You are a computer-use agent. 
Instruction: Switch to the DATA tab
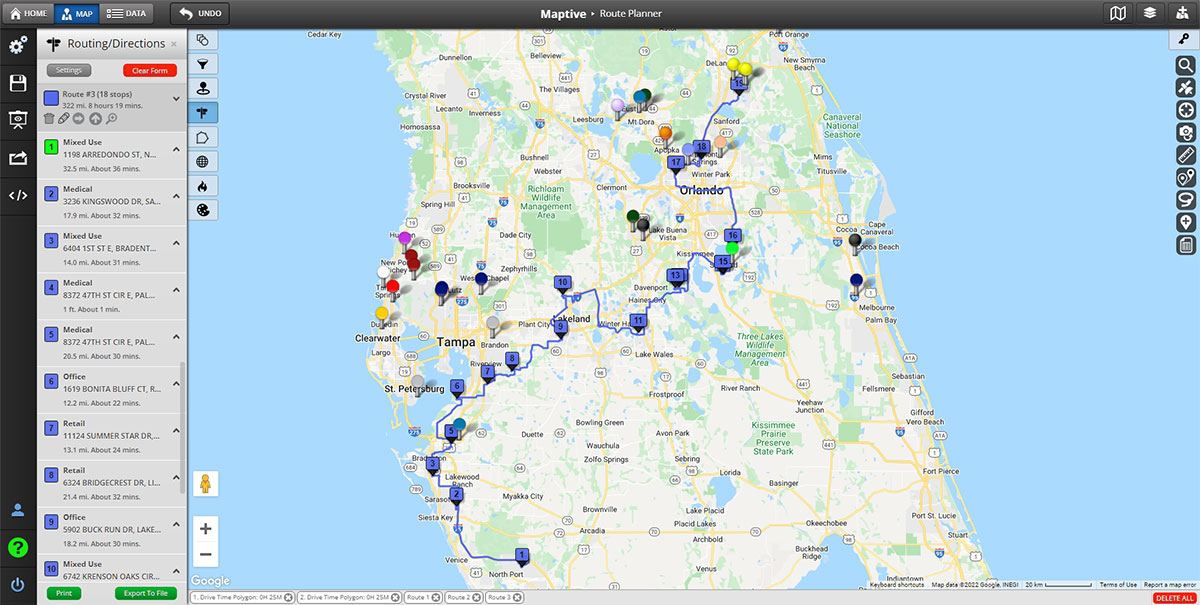point(126,14)
